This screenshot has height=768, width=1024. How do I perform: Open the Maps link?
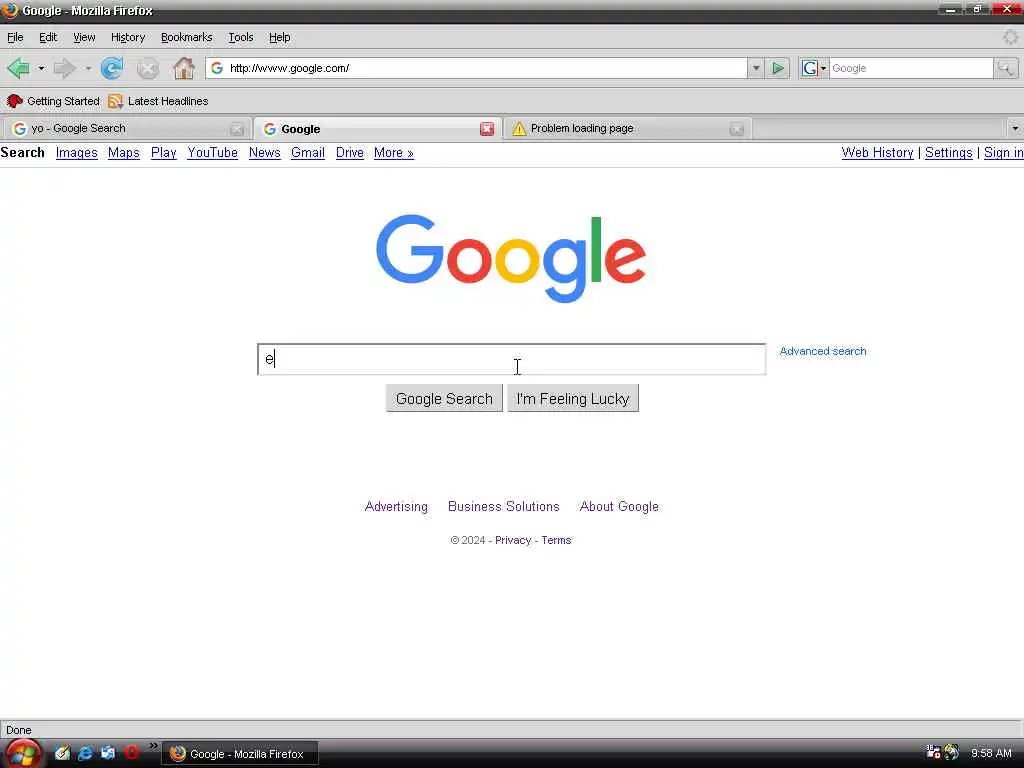tap(123, 153)
